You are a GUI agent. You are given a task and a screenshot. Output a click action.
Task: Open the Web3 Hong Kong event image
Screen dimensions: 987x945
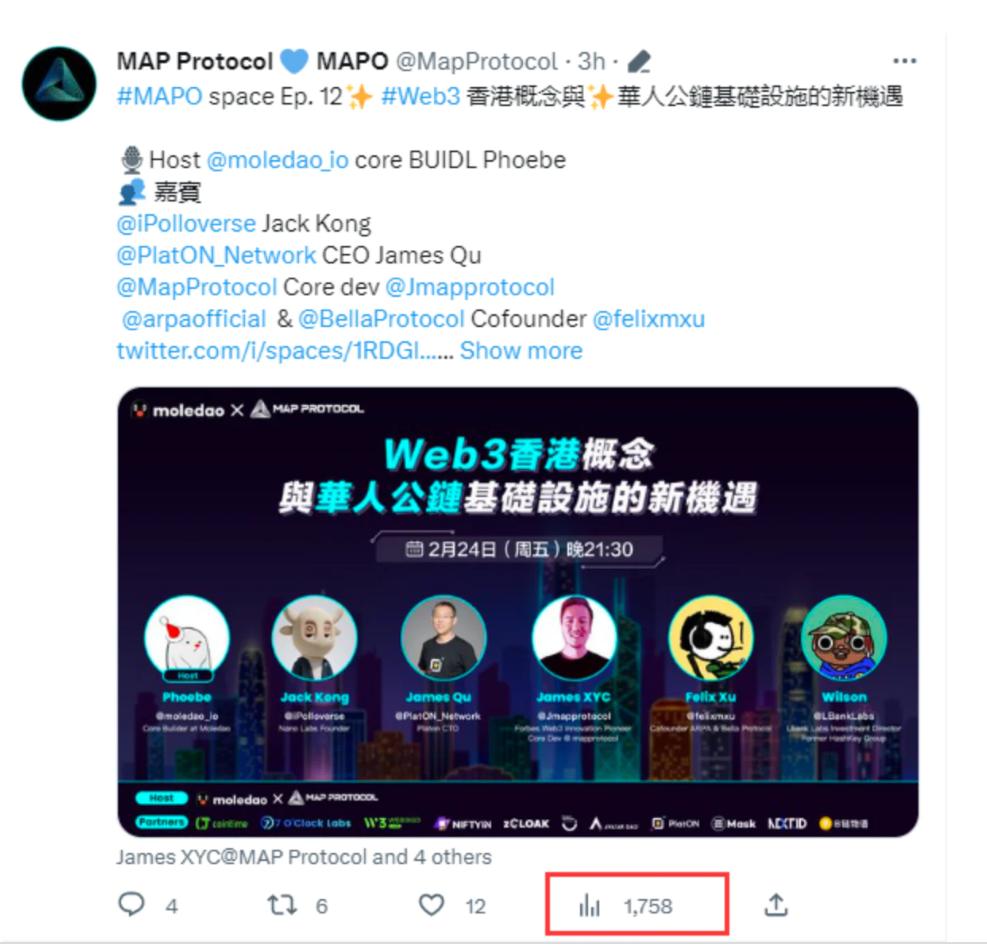(518, 612)
